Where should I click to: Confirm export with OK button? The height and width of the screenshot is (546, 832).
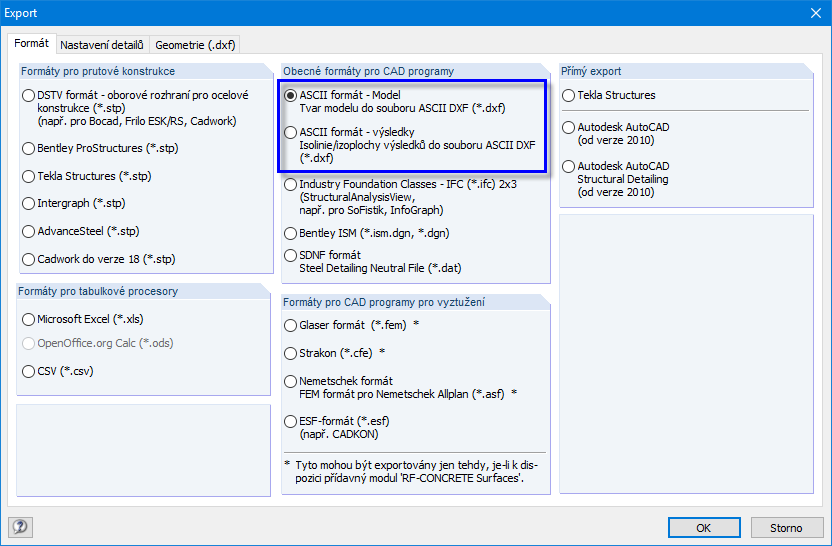(x=704, y=528)
